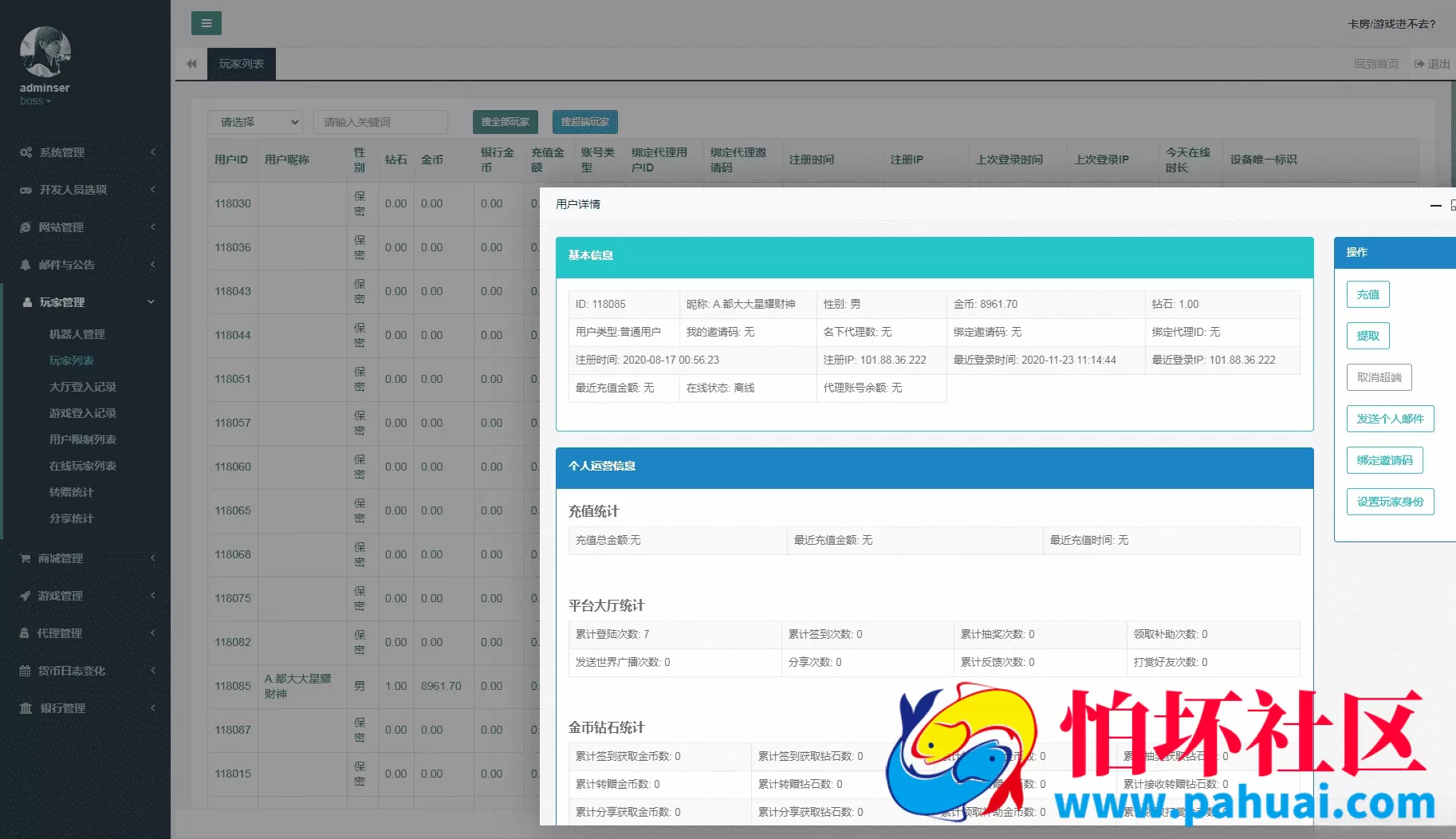The width and height of the screenshot is (1456, 839).
Task: Click the 个人运营信息 panel header
Action: (935, 467)
